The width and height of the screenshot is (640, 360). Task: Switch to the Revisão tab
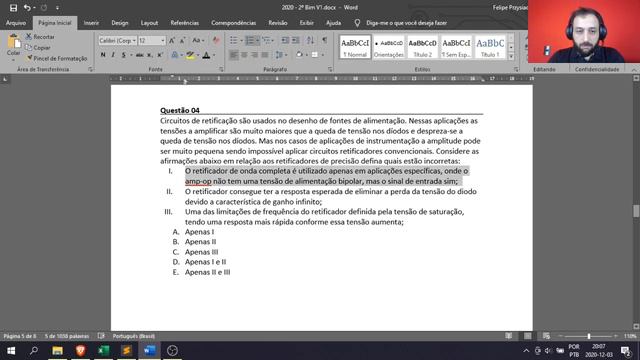[278, 23]
